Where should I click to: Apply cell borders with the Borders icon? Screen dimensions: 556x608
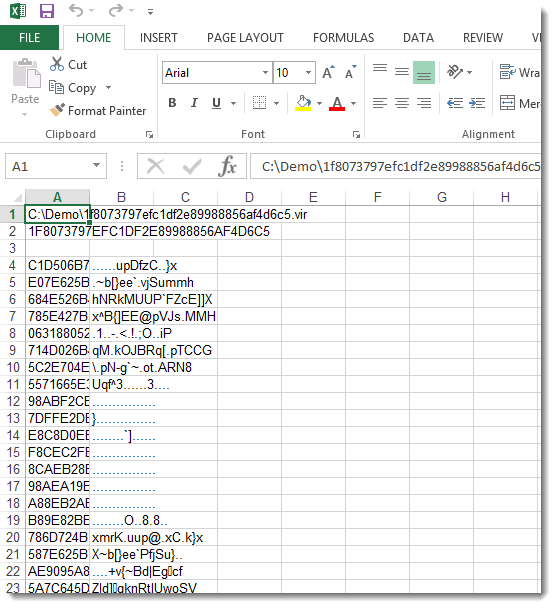tap(259, 103)
